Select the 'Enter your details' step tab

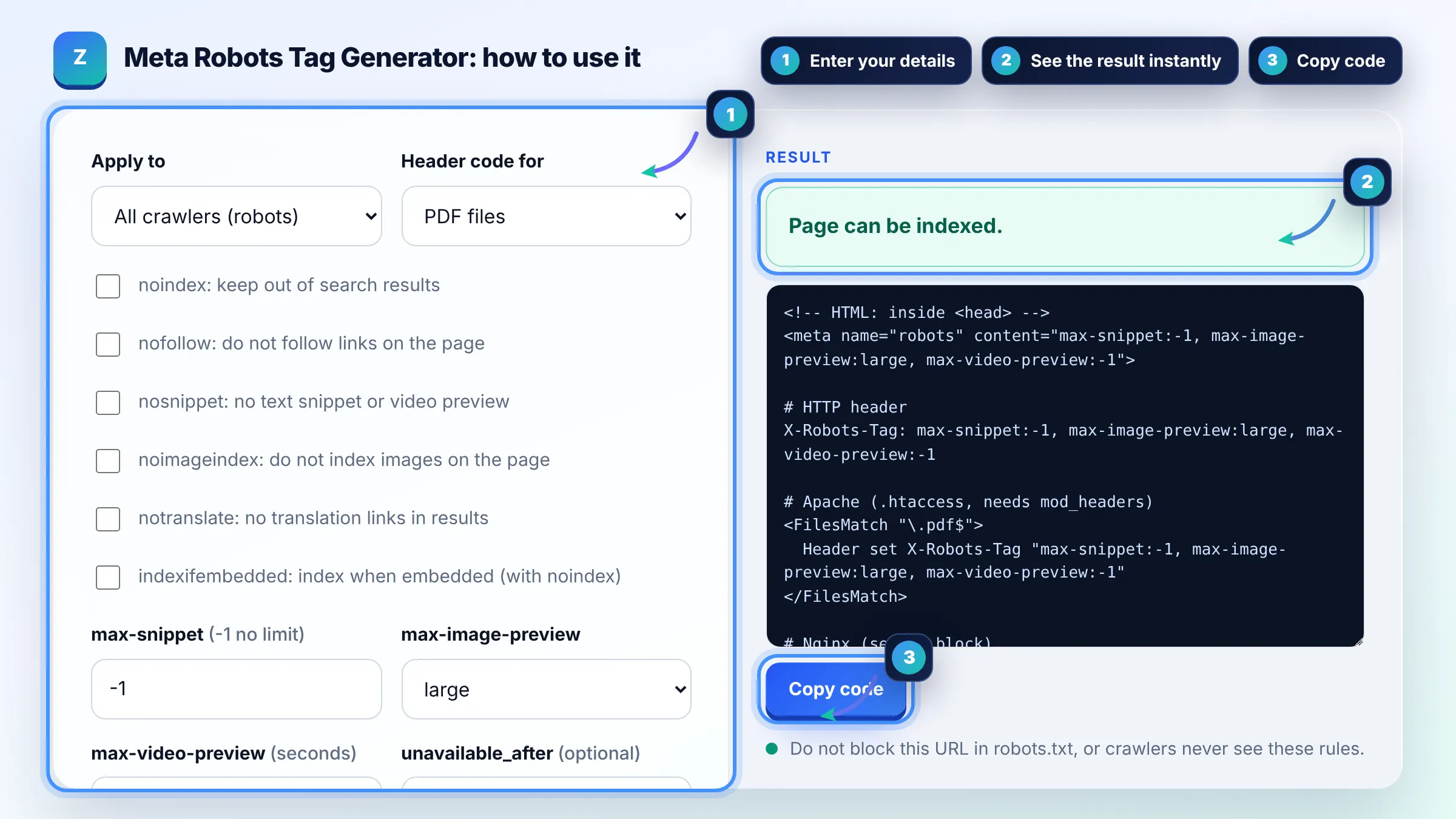(x=866, y=61)
